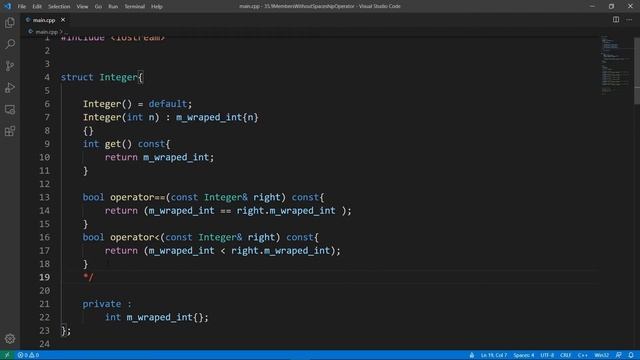
Task: Show errors and warnings problems count
Action: point(28,355)
